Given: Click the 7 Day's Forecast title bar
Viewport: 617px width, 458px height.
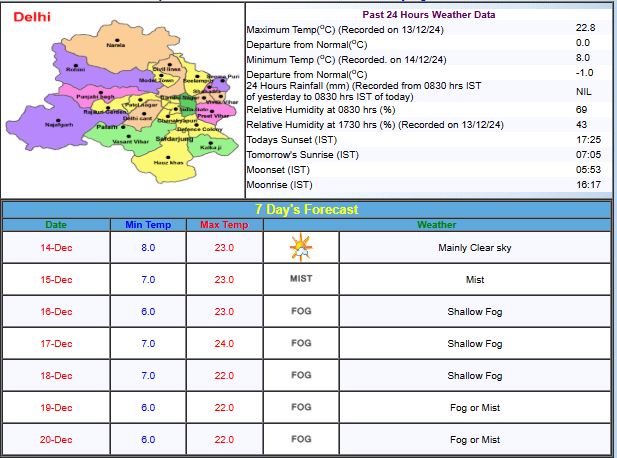Looking at the screenshot, I should pyautogui.click(x=306, y=210).
